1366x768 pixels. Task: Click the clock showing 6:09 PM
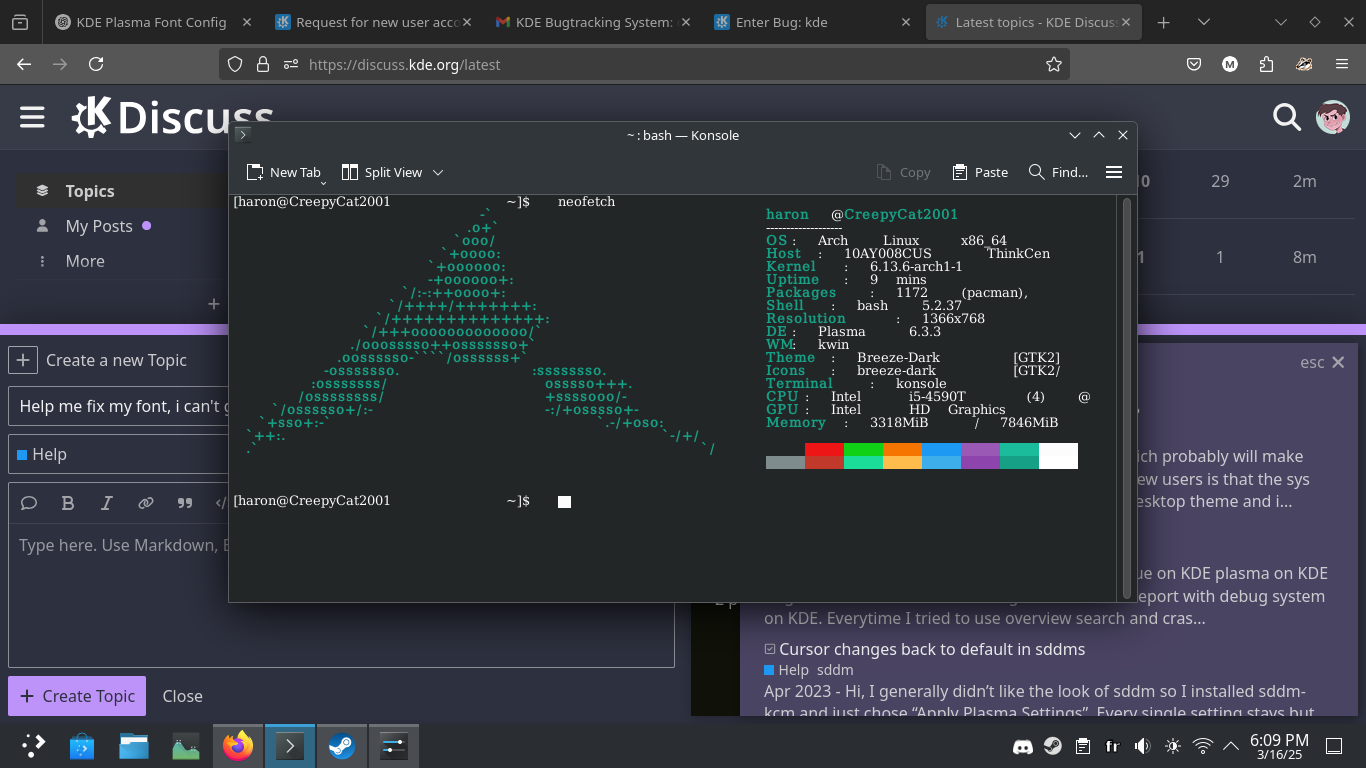1279,746
